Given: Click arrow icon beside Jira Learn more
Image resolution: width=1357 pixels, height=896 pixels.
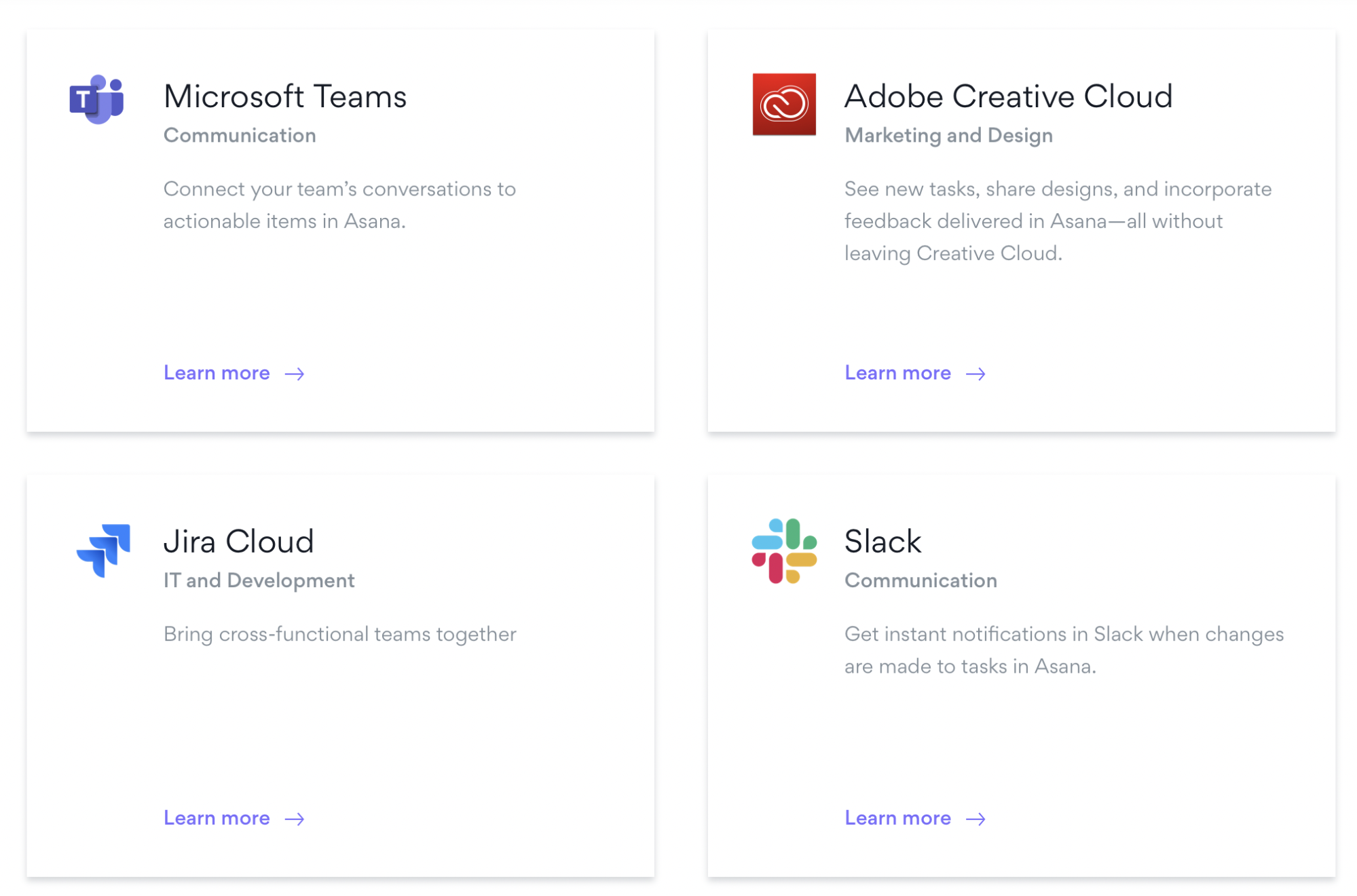Looking at the screenshot, I should (294, 819).
